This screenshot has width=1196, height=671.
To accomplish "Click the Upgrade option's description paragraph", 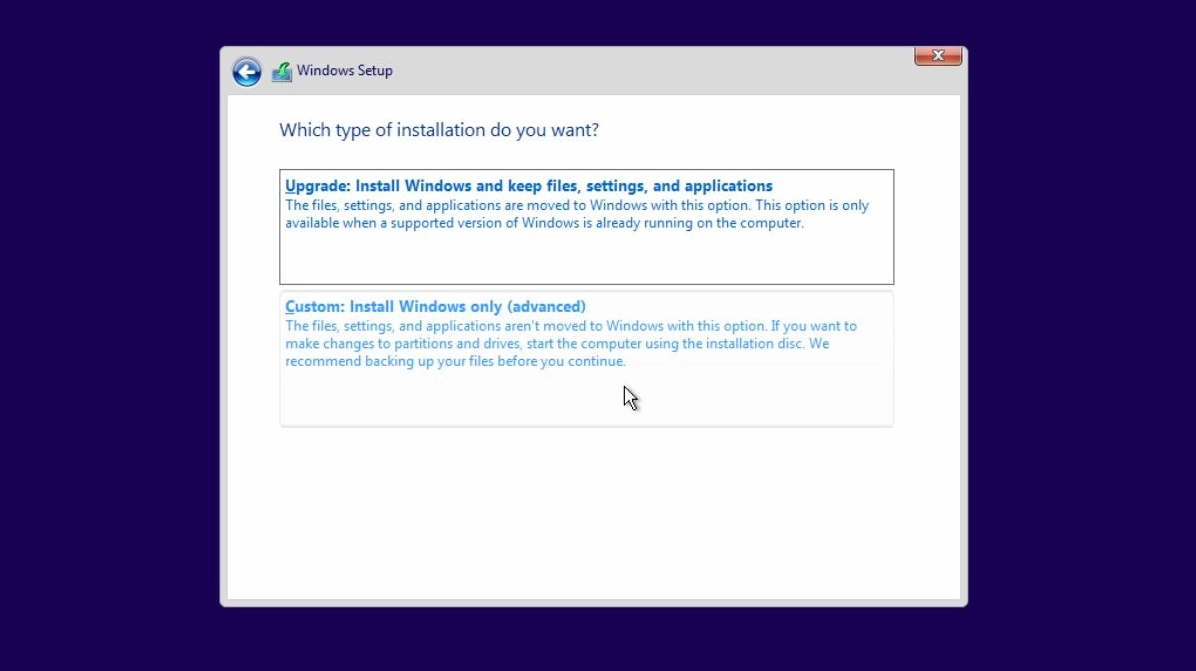I will coord(576,214).
